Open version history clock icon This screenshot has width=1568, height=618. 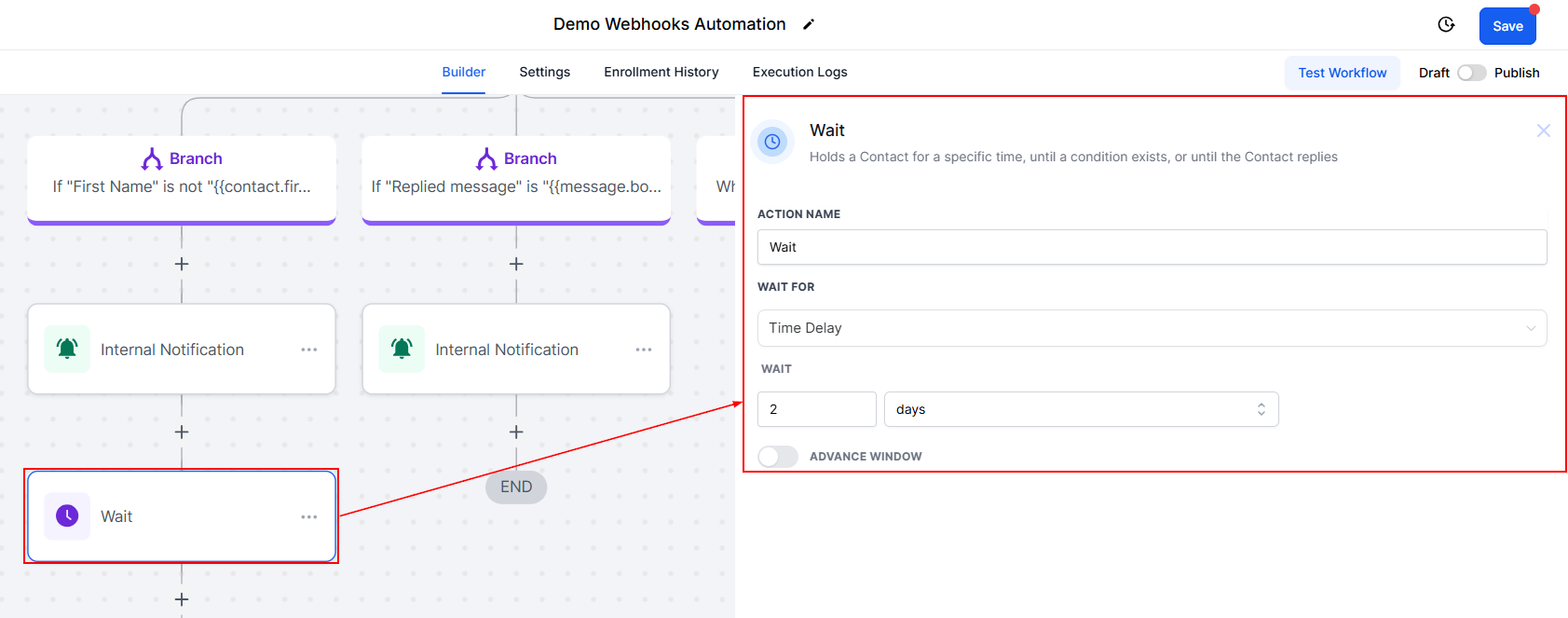click(x=1446, y=25)
